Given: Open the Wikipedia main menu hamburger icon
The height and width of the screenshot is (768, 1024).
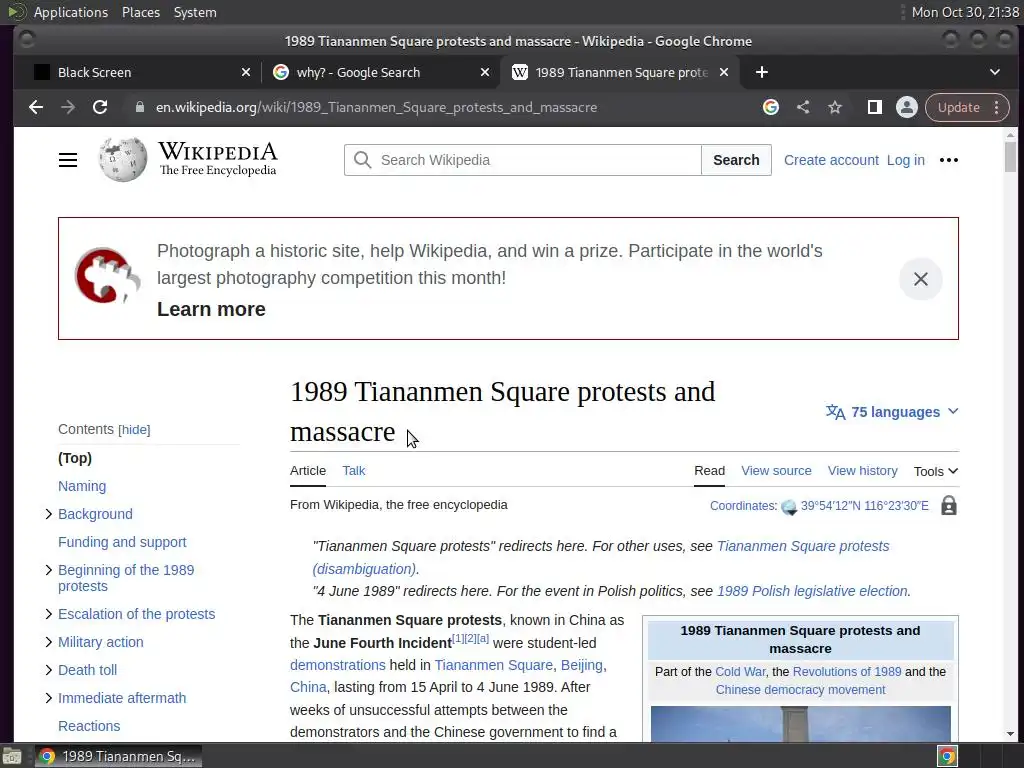Looking at the screenshot, I should (x=68, y=160).
